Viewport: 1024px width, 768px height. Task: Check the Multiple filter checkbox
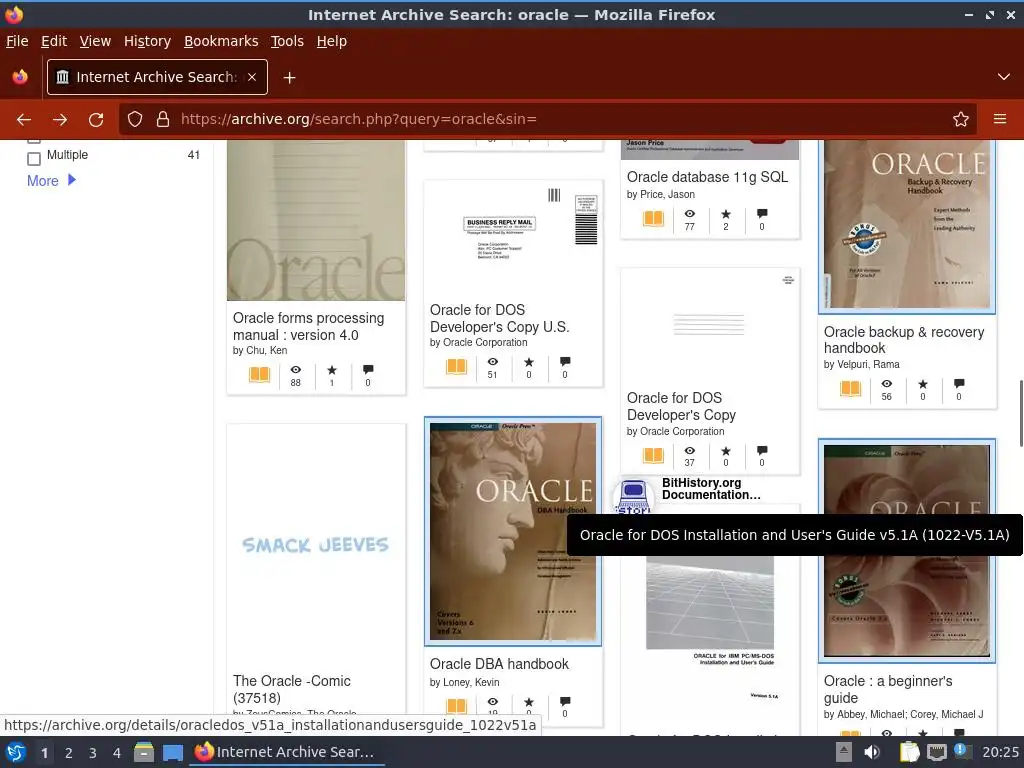(34, 158)
